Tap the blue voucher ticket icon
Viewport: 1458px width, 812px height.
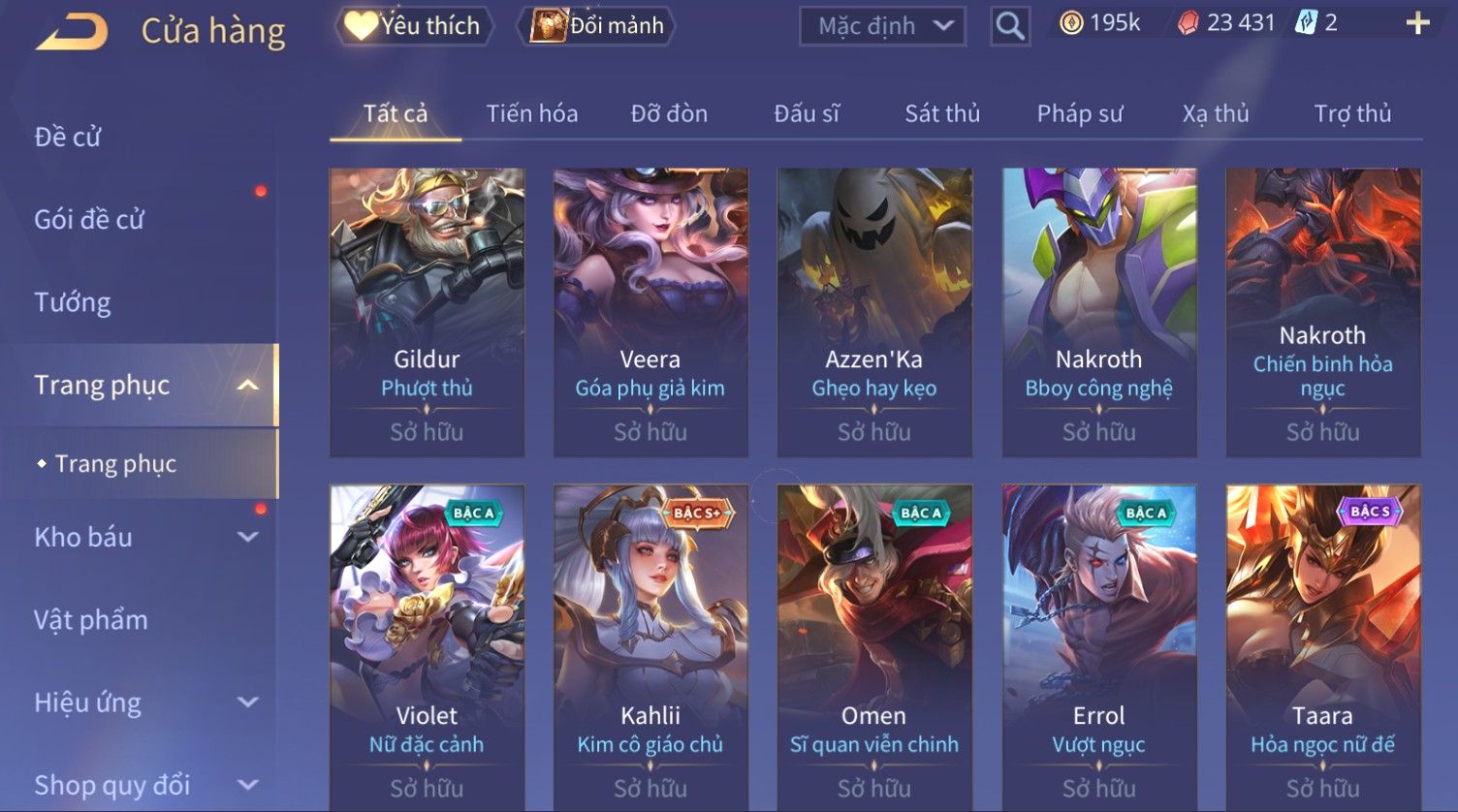1306,23
